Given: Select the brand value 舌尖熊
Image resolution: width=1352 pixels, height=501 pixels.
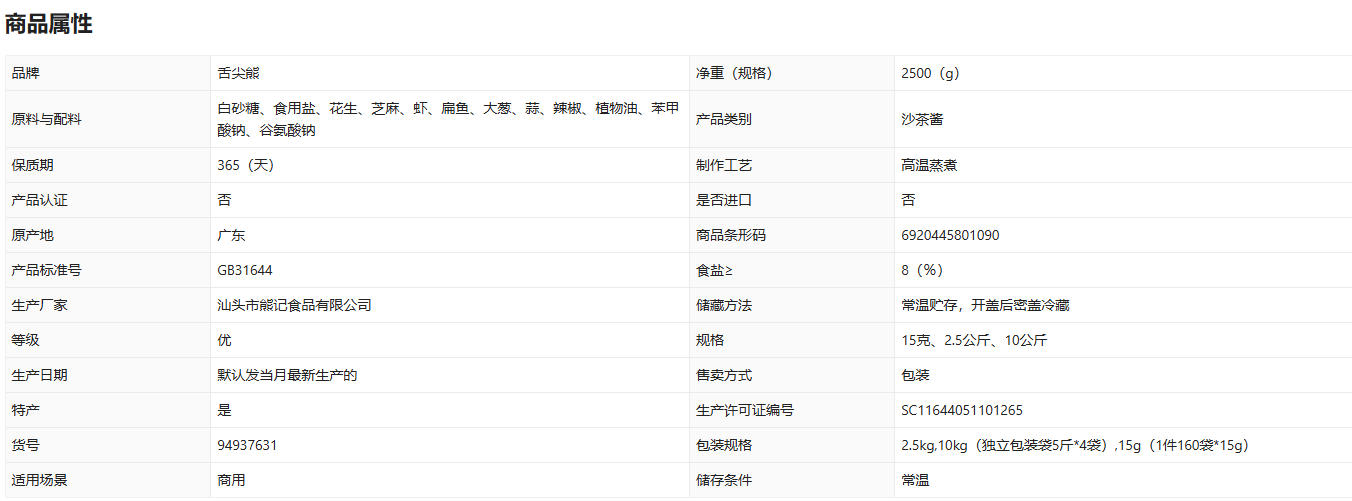Looking at the screenshot, I should click(238, 73).
